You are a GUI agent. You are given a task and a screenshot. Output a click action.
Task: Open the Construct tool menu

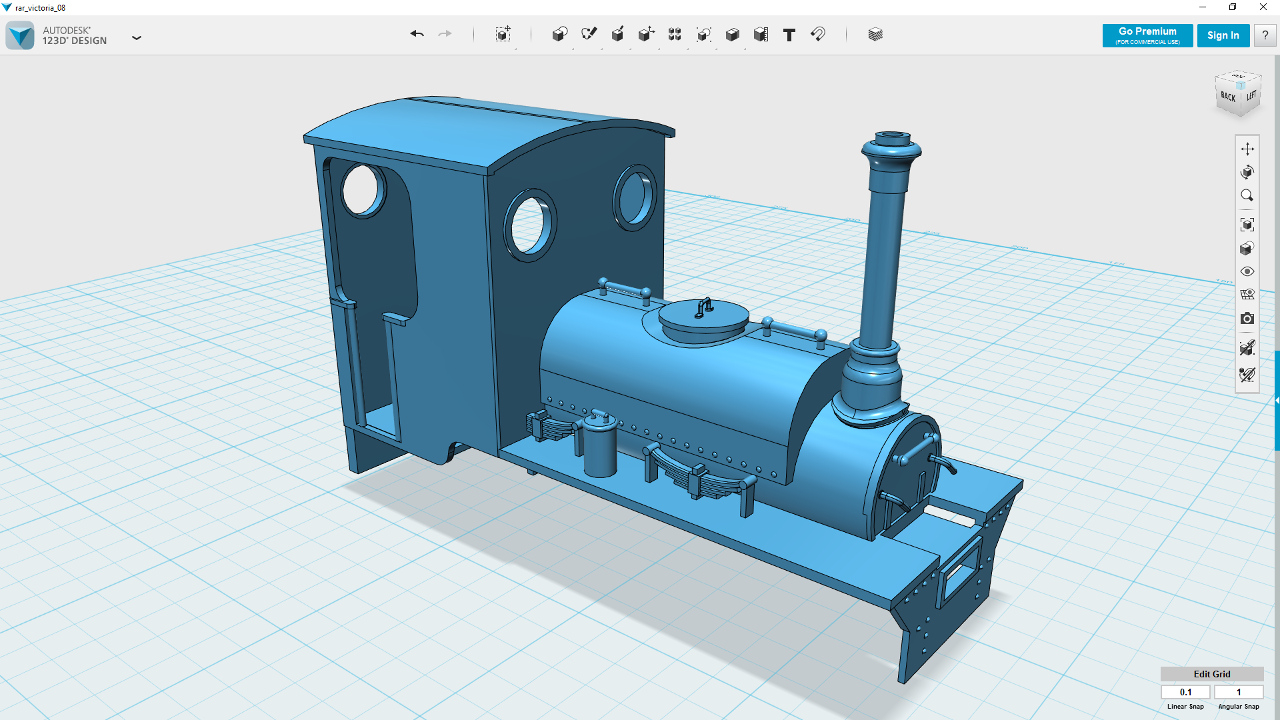point(618,34)
